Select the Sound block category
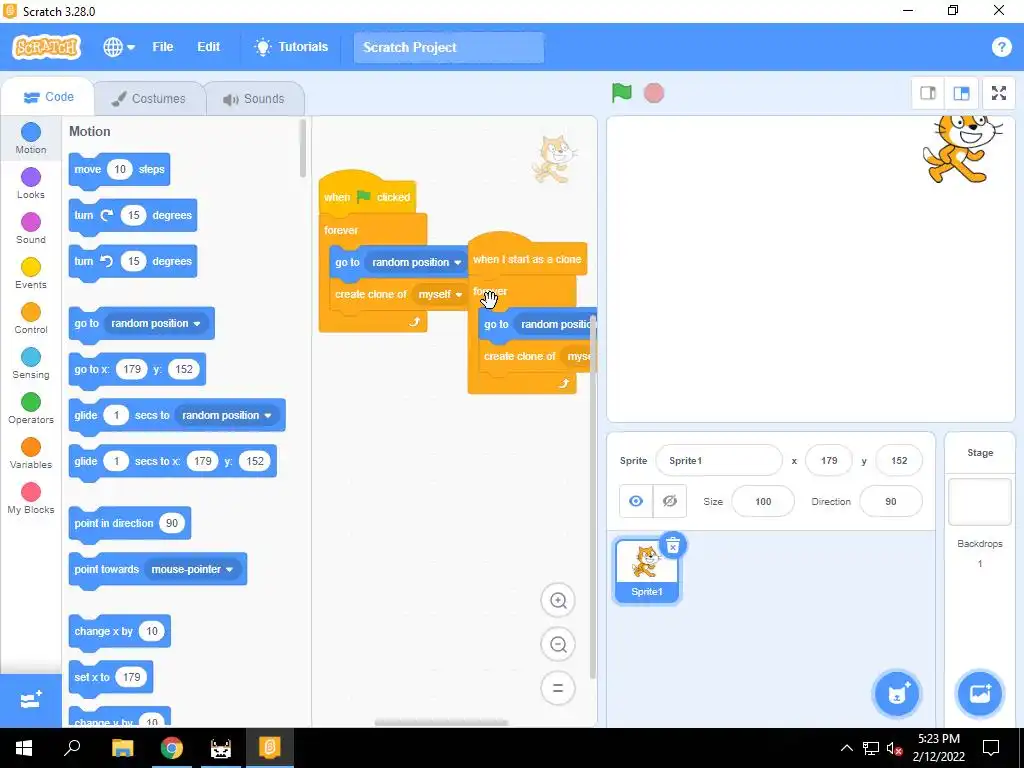Image resolution: width=1024 pixels, height=768 pixels. point(31,229)
